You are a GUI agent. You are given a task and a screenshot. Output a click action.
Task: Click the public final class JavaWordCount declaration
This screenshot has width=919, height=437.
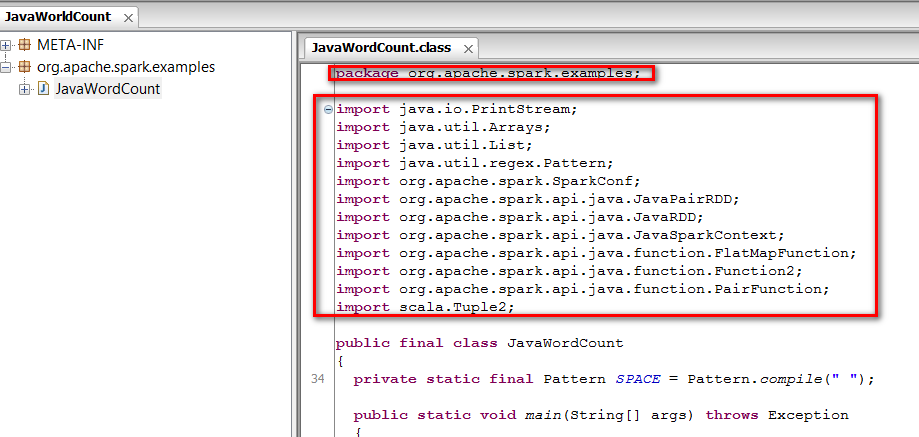[479, 343]
